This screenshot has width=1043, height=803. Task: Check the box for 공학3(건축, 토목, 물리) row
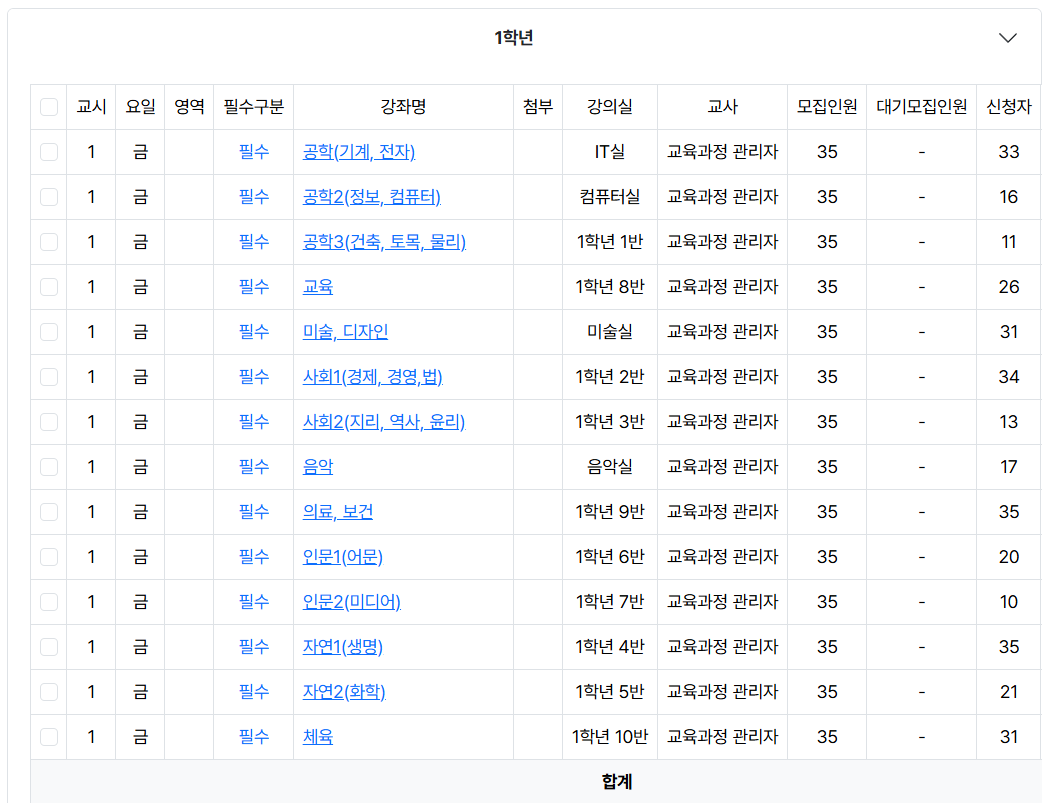(x=49, y=241)
